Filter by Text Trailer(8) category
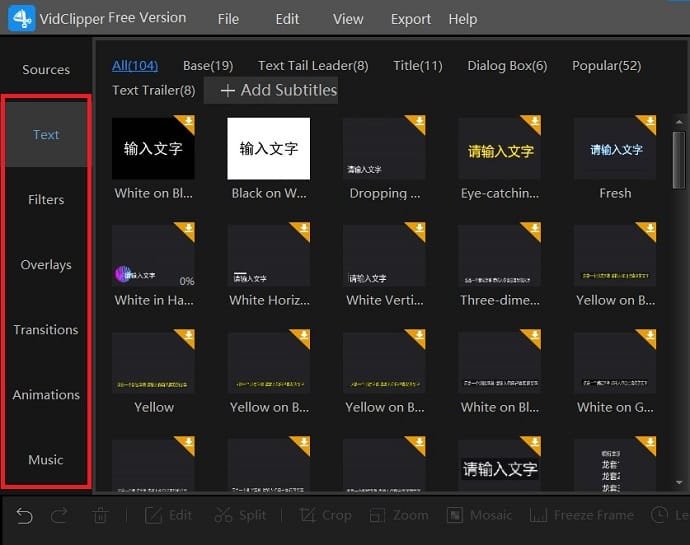This screenshot has width=690, height=545. [x=154, y=90]
